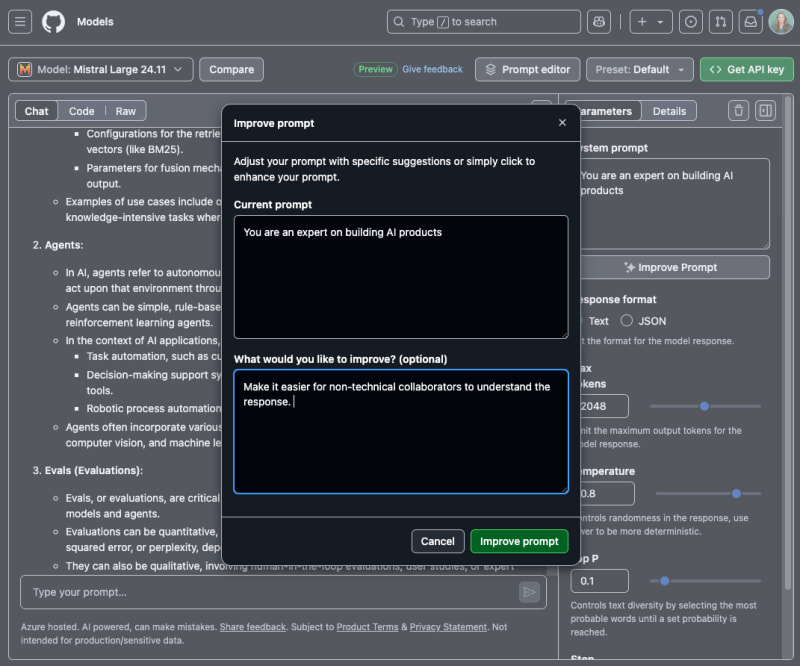Expand the plus create-new dropdown

[x=650, y=22]
